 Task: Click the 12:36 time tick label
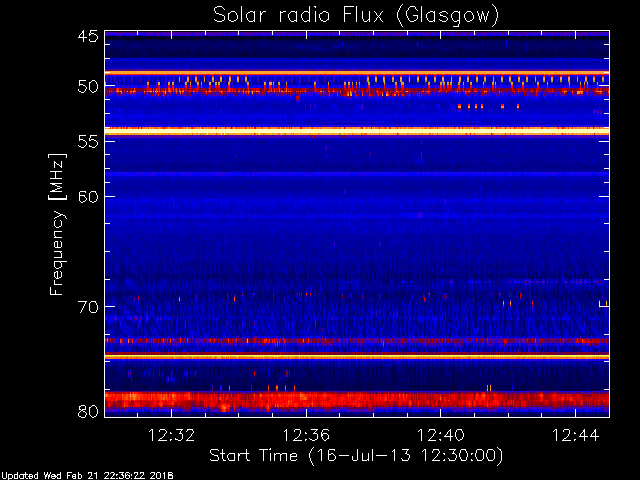tap(306, 435)
